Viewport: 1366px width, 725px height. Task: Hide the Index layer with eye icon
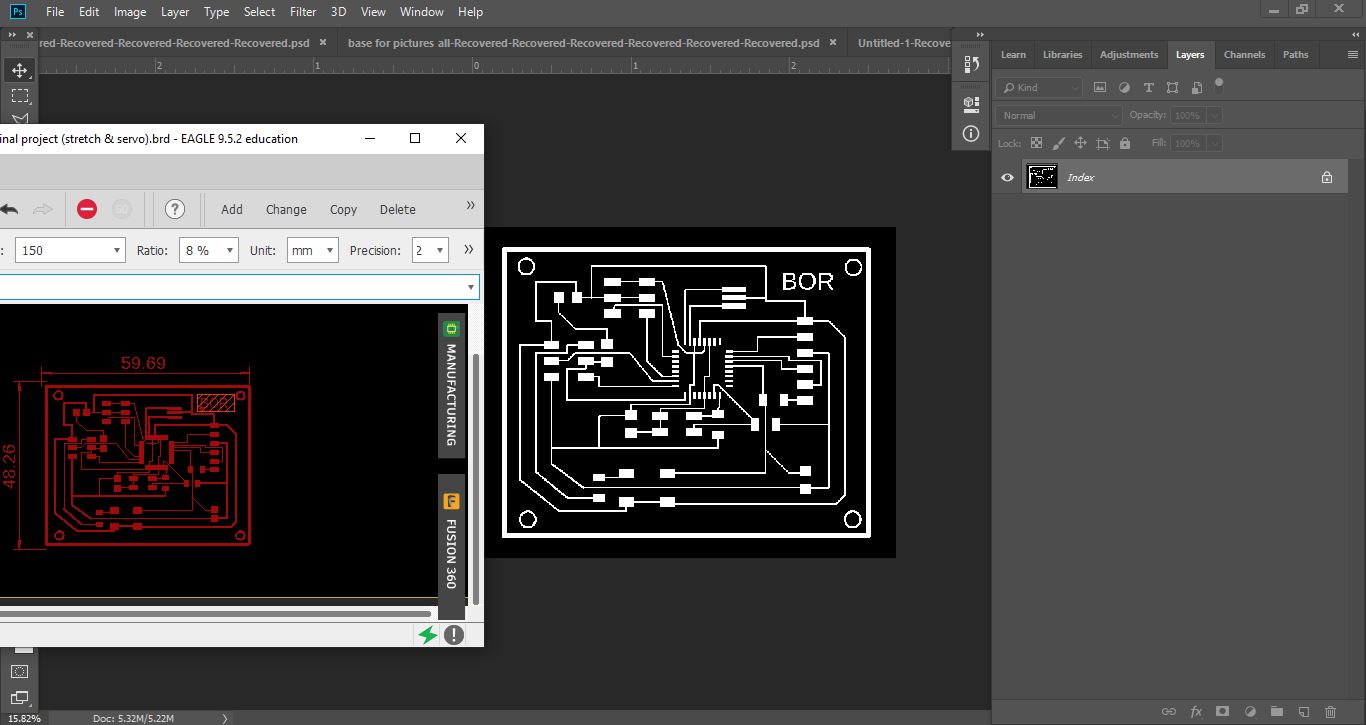click(x=1007, y=177)
